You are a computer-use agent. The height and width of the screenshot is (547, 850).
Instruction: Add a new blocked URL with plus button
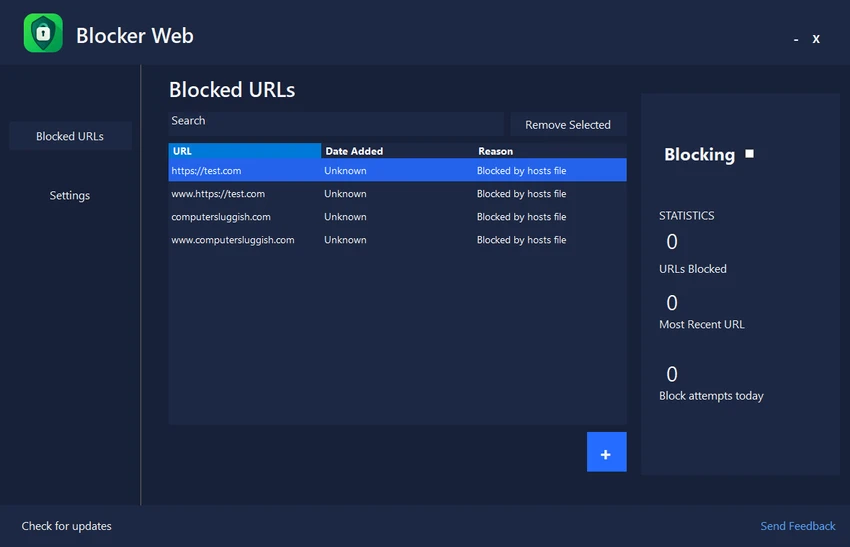pyautogui.click(x=606, y=452)
